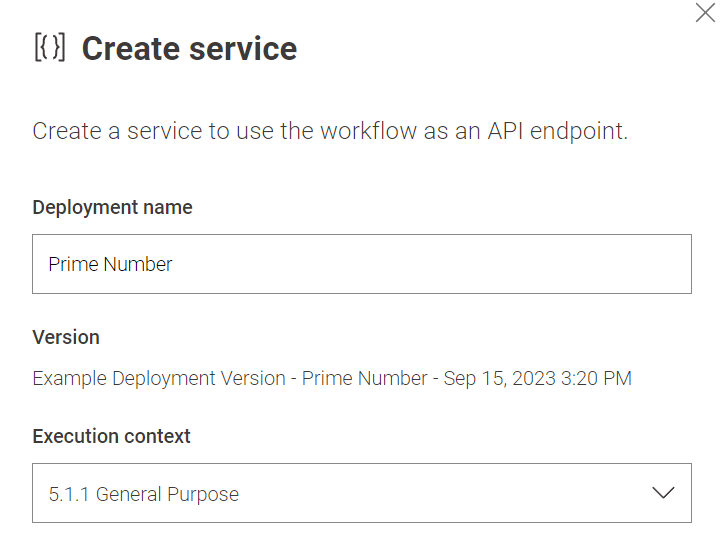
Task: Close the Create service dialog
Action: (705, 13)
